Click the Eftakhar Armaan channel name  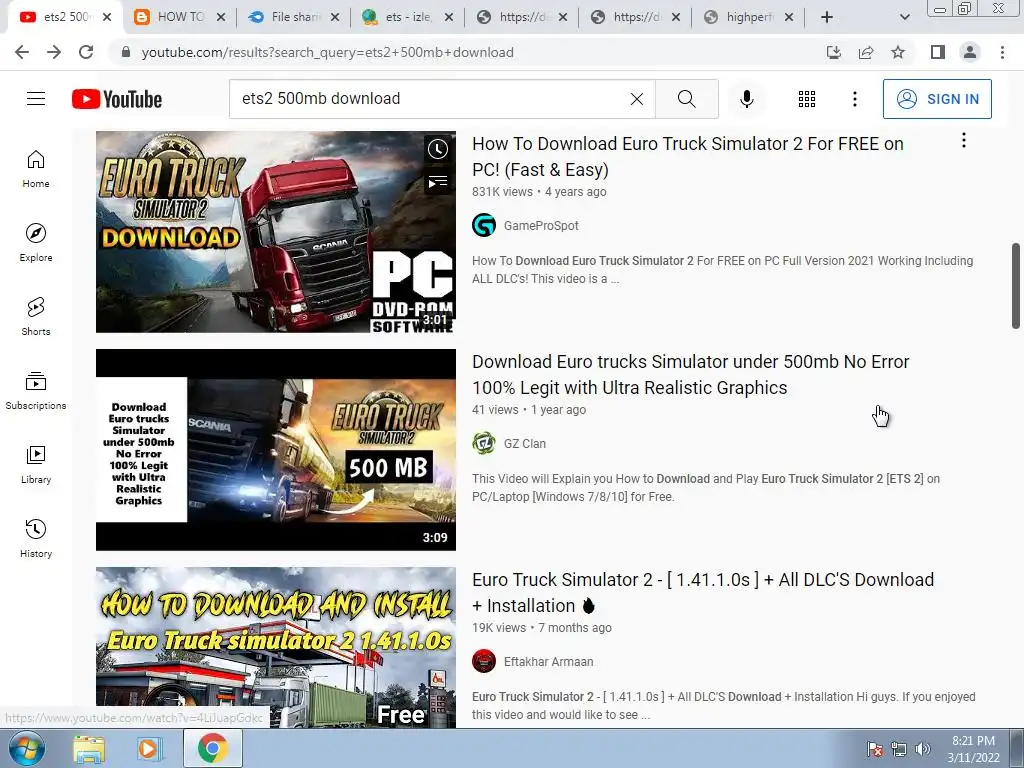click(549, 662)
